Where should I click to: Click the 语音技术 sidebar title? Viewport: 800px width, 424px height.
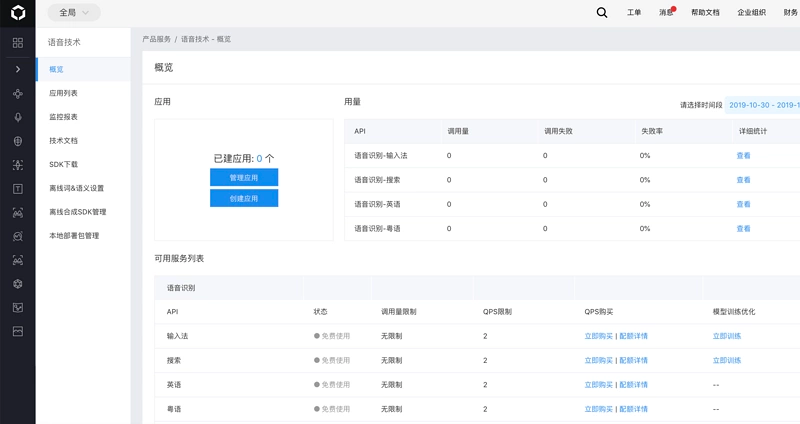point(64,42)
